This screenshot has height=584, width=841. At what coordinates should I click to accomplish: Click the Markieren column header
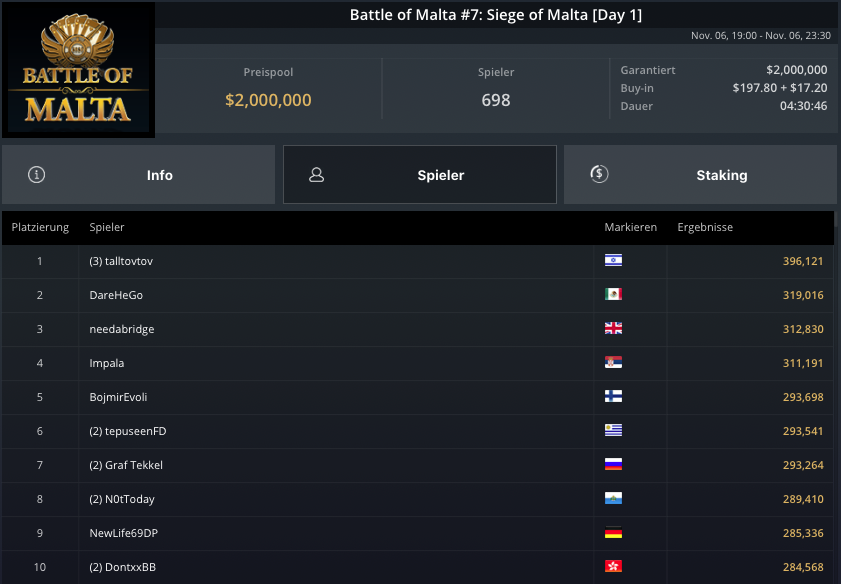pos(630,227)
